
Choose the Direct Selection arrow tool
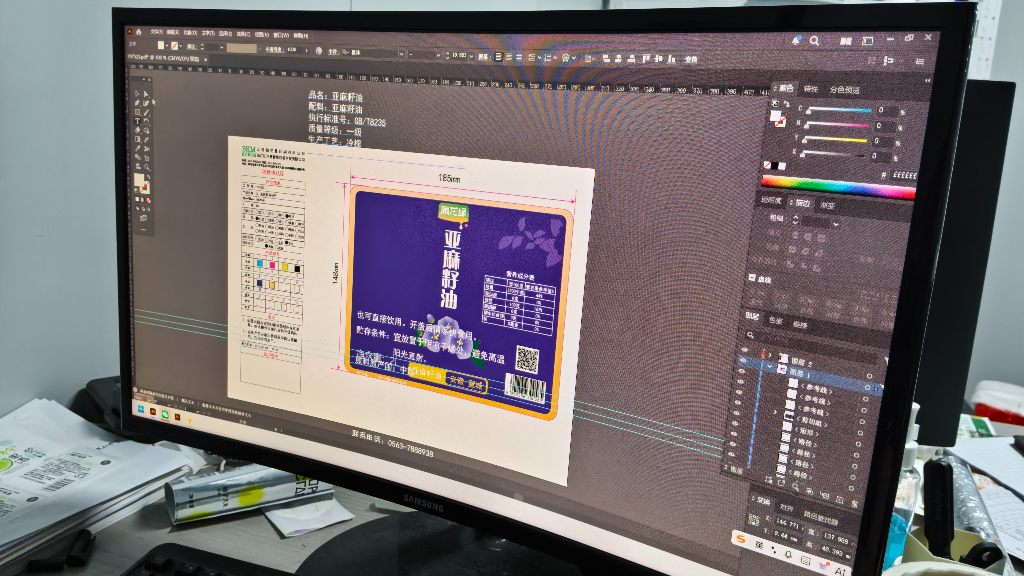146,93
